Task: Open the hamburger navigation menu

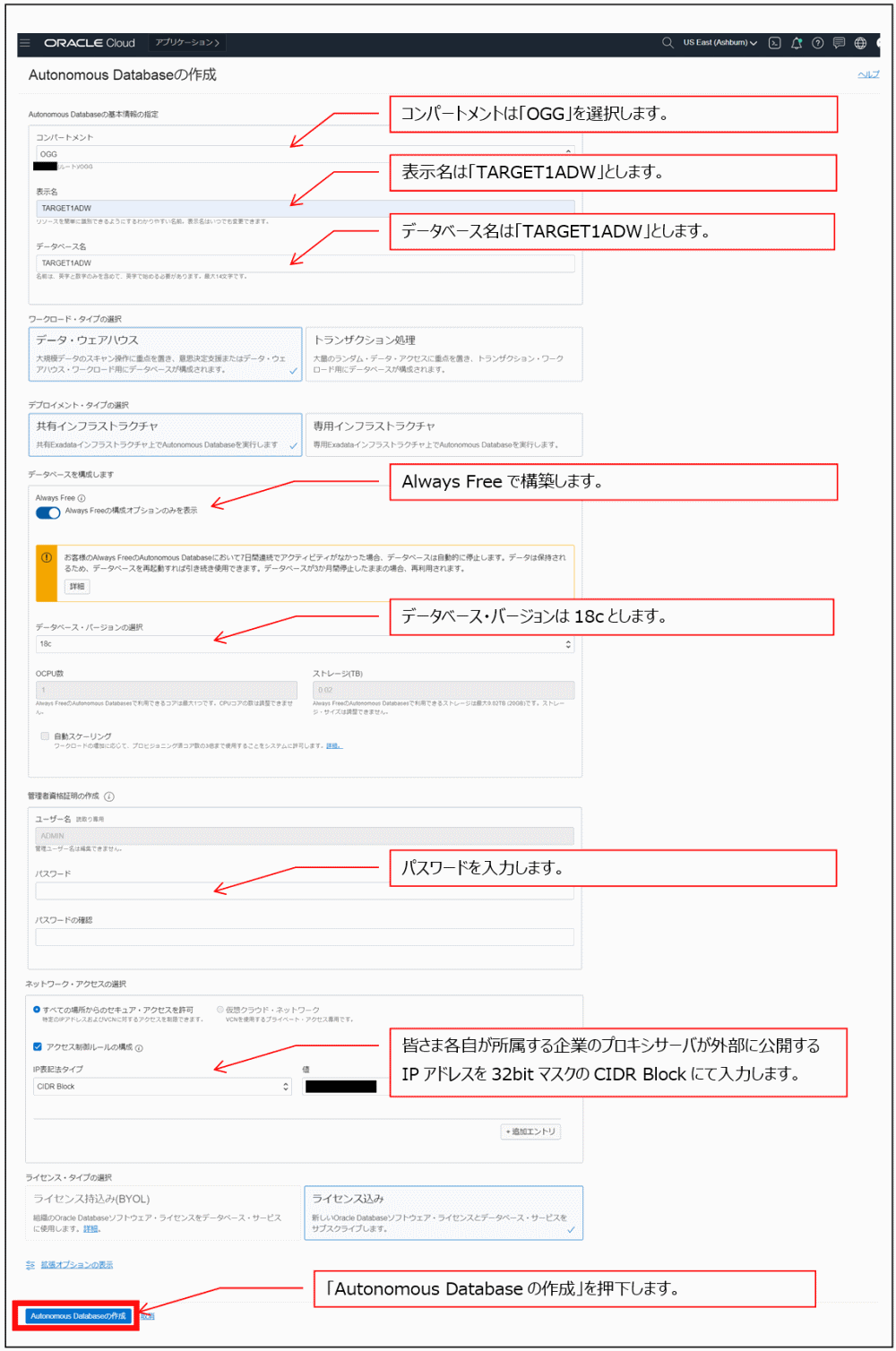Action: [25, 42]
